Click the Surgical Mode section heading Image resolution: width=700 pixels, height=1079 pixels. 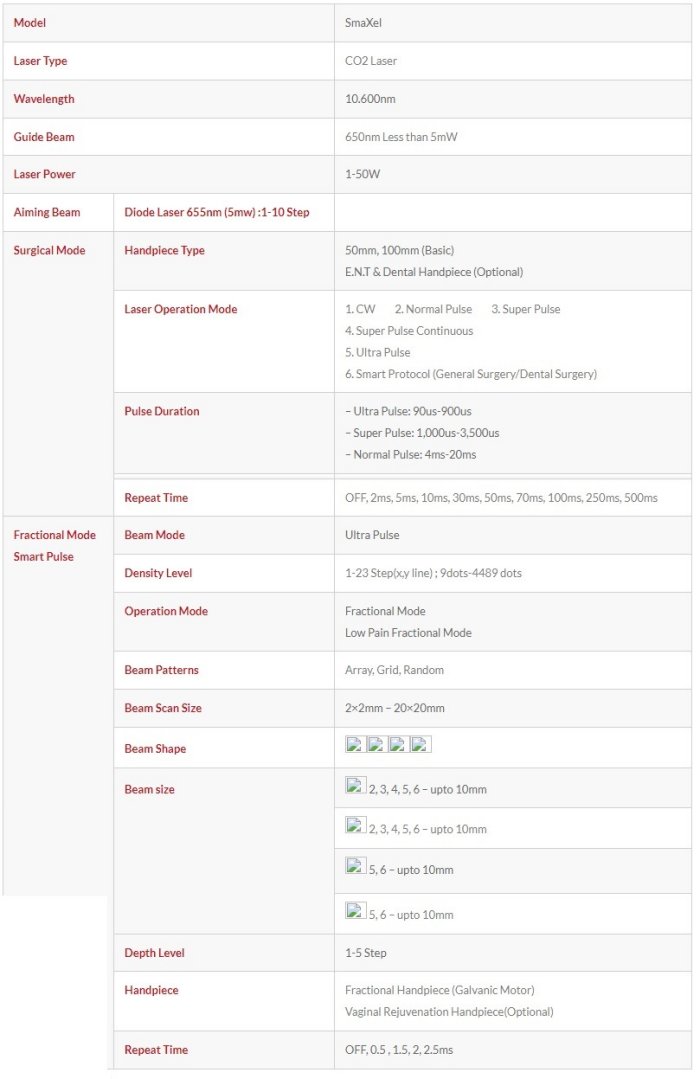click(x=49, y=251)
